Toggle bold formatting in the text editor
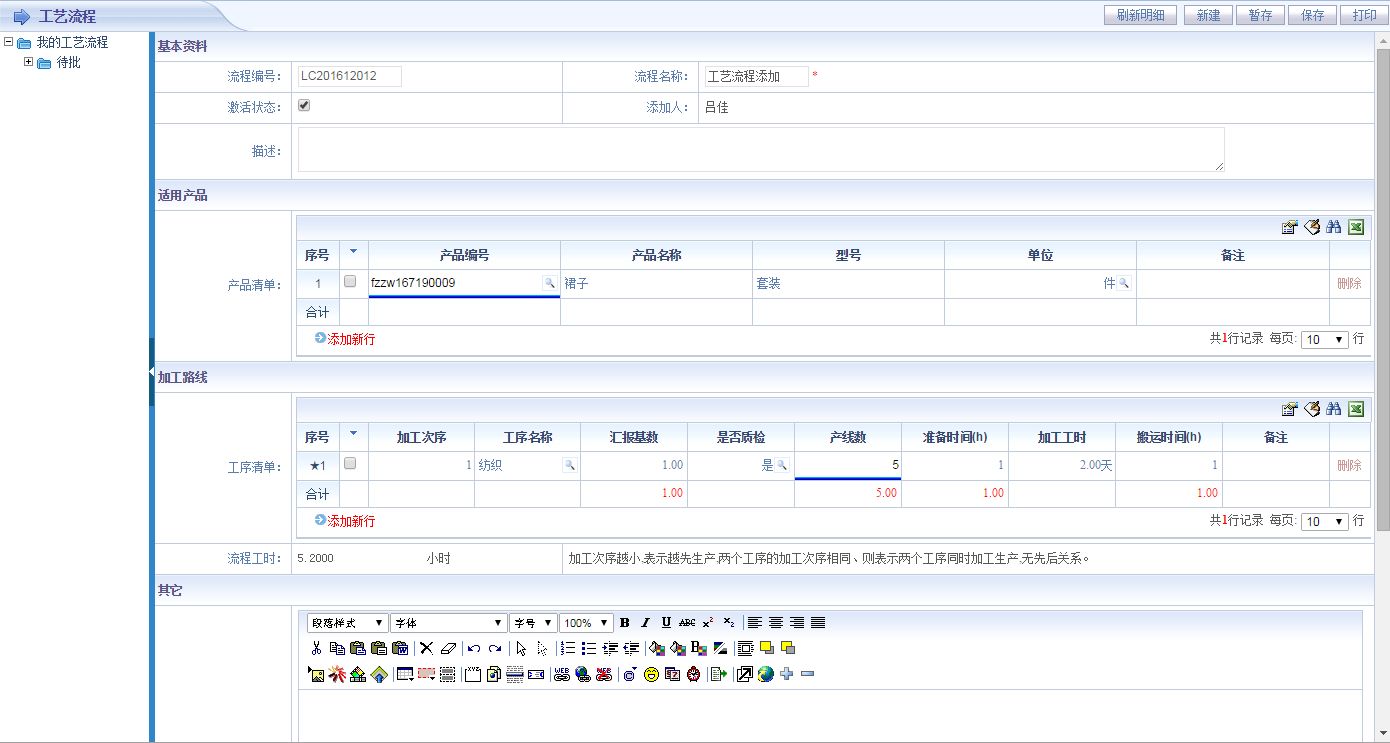 pyautogui.click(x=624, y=622)
